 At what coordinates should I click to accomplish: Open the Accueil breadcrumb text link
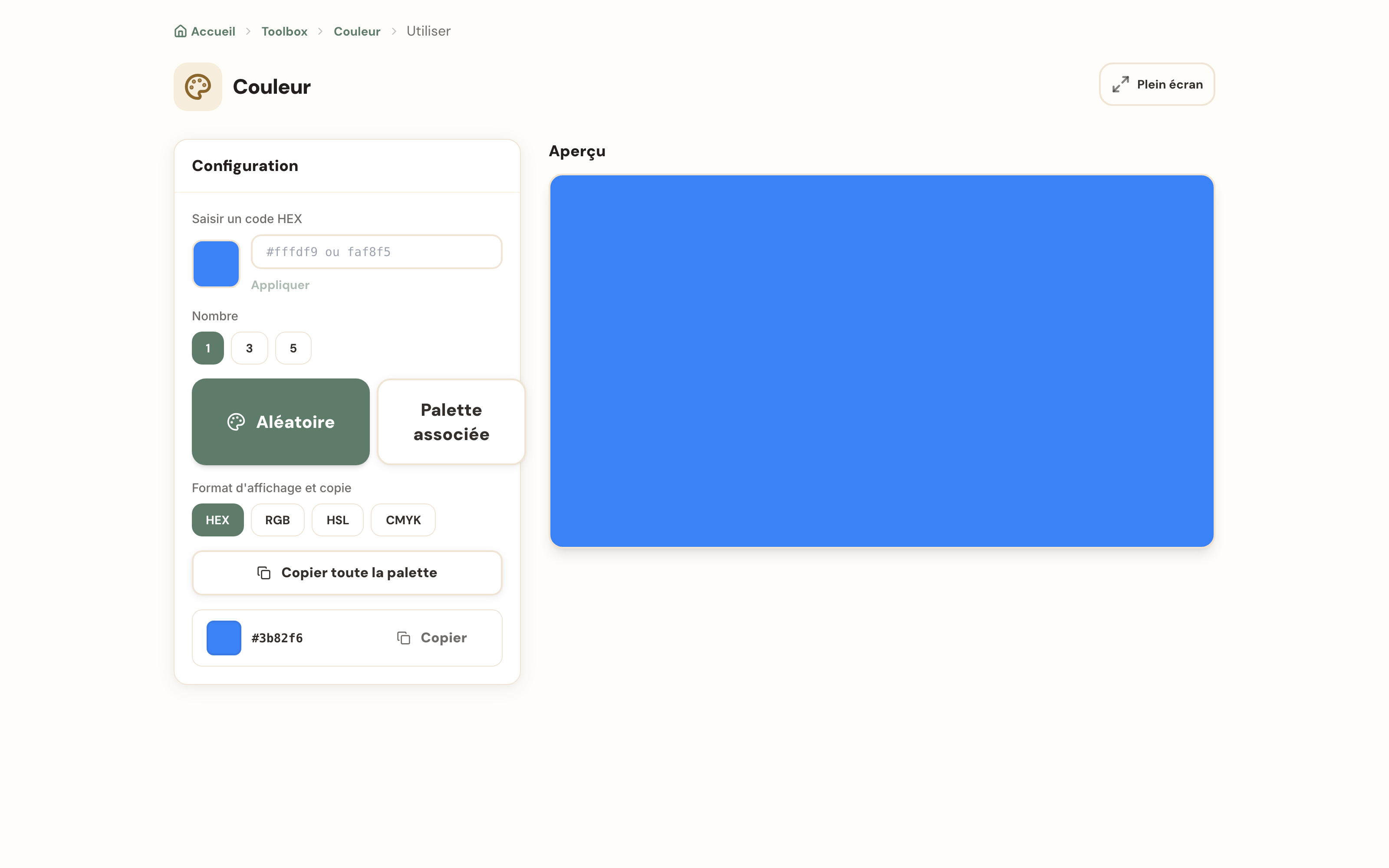pyautogui.click(x=213, y=31)
